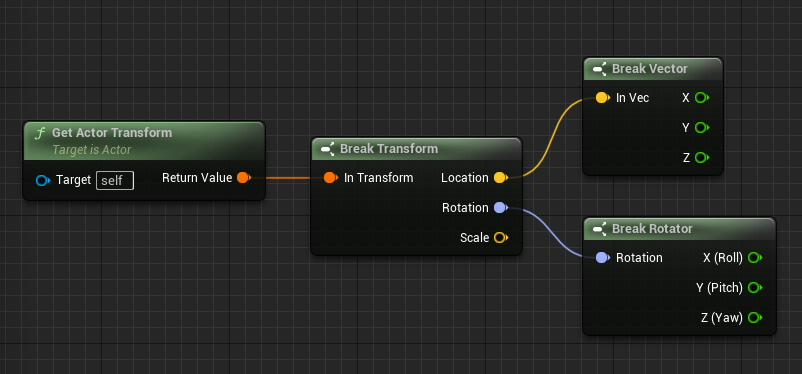The image size is (802, 374).
Task: Click the Return Value label
Action: pyautogui.click(x=197, y=178)
